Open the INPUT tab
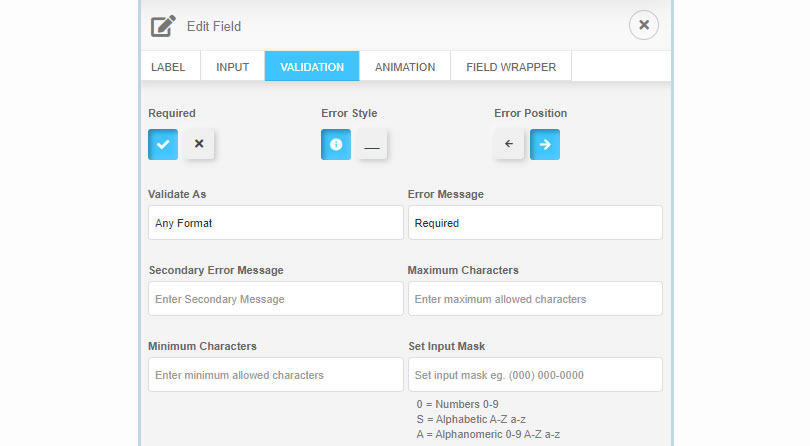Screen dimensions: 810x446 pos(232,66)
